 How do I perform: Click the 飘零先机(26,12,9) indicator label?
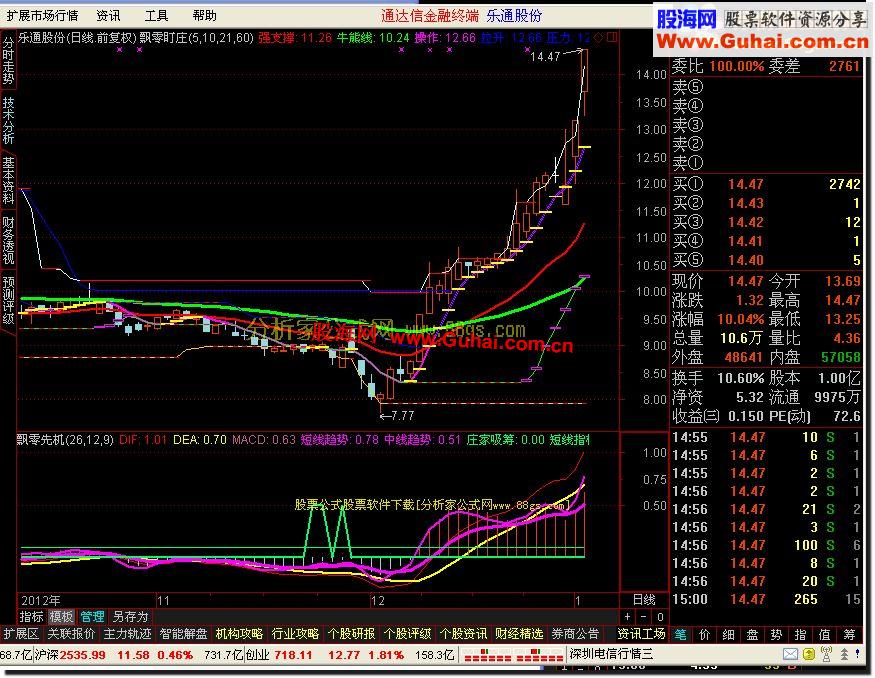click(x=65, y=440)
